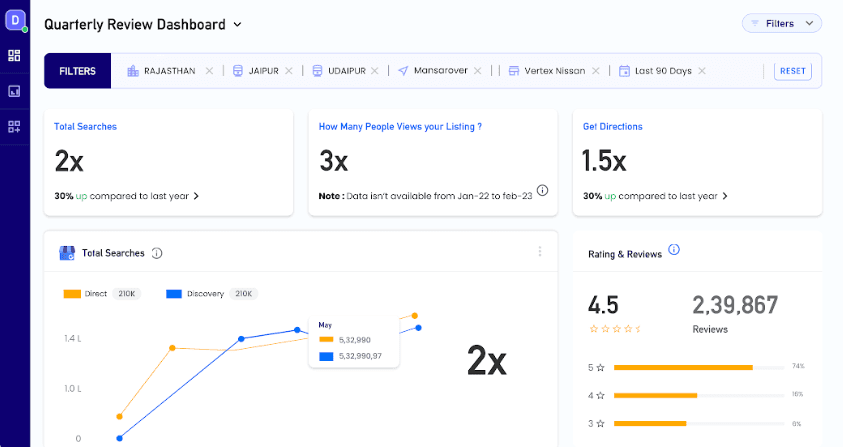Click the Total Searches chart store icon
The image size is (843, 447).
click(x=67, y=253)
